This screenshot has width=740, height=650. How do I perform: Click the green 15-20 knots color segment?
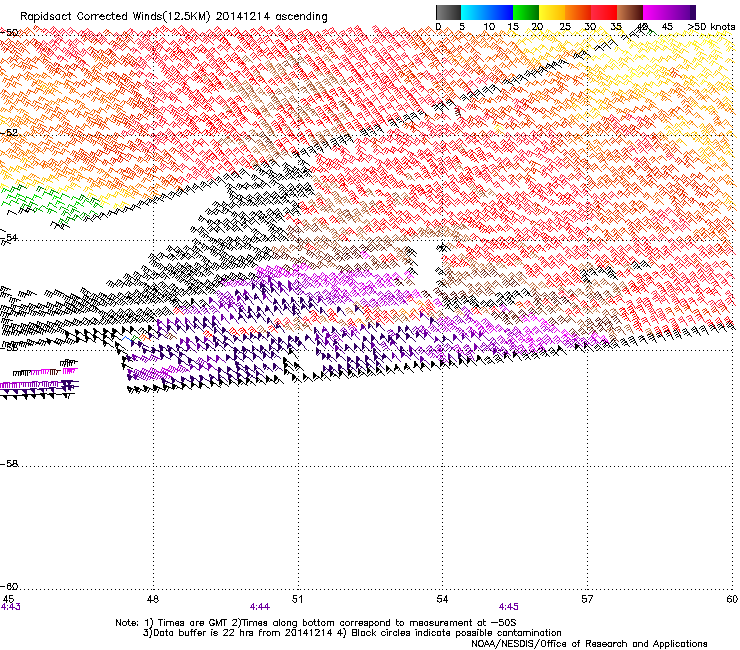[526, 12]
